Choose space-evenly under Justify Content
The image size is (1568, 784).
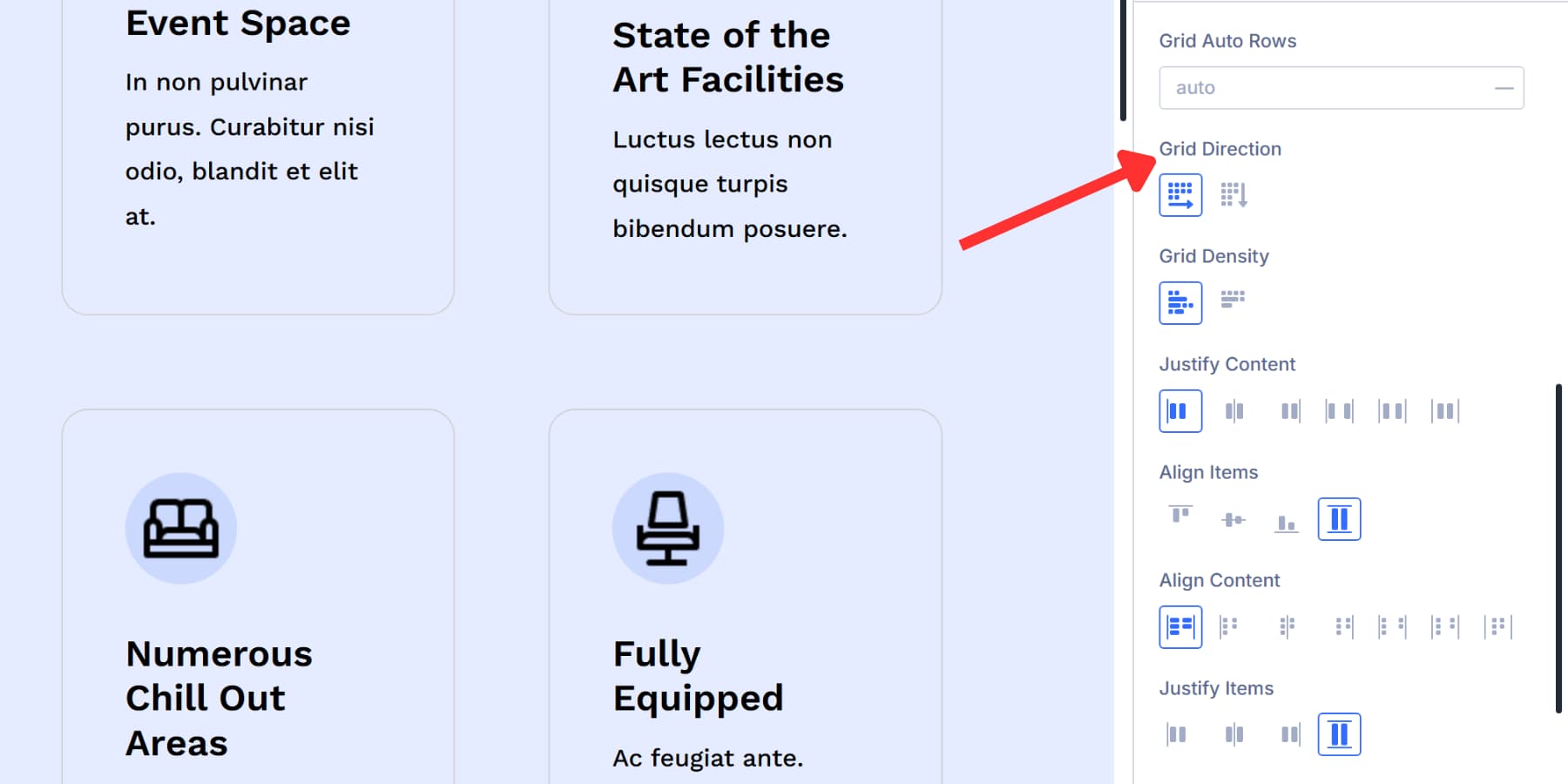click(x=1443, y=410)
